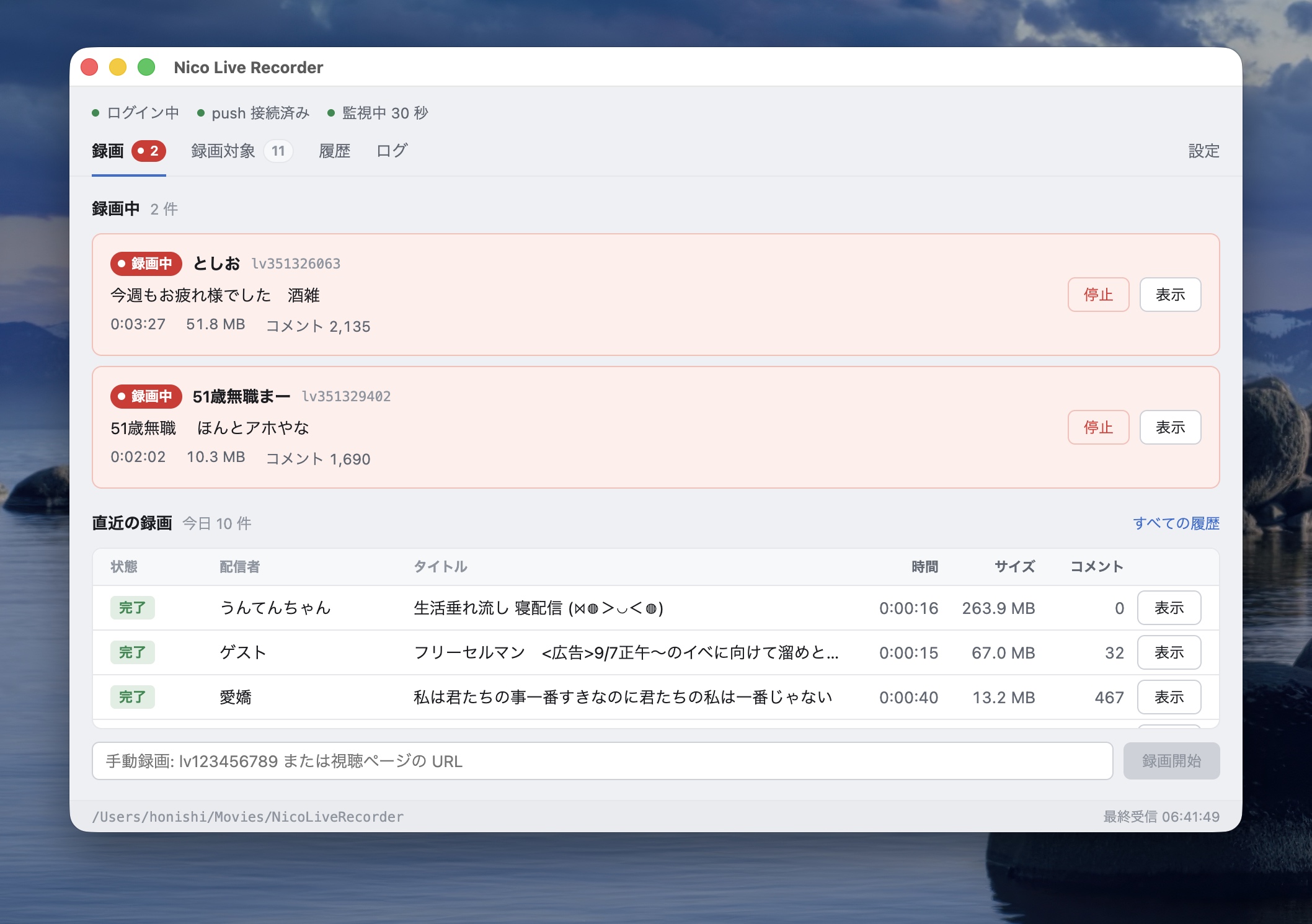Stop recording 51歳無職まー stream

(1098, 427)
